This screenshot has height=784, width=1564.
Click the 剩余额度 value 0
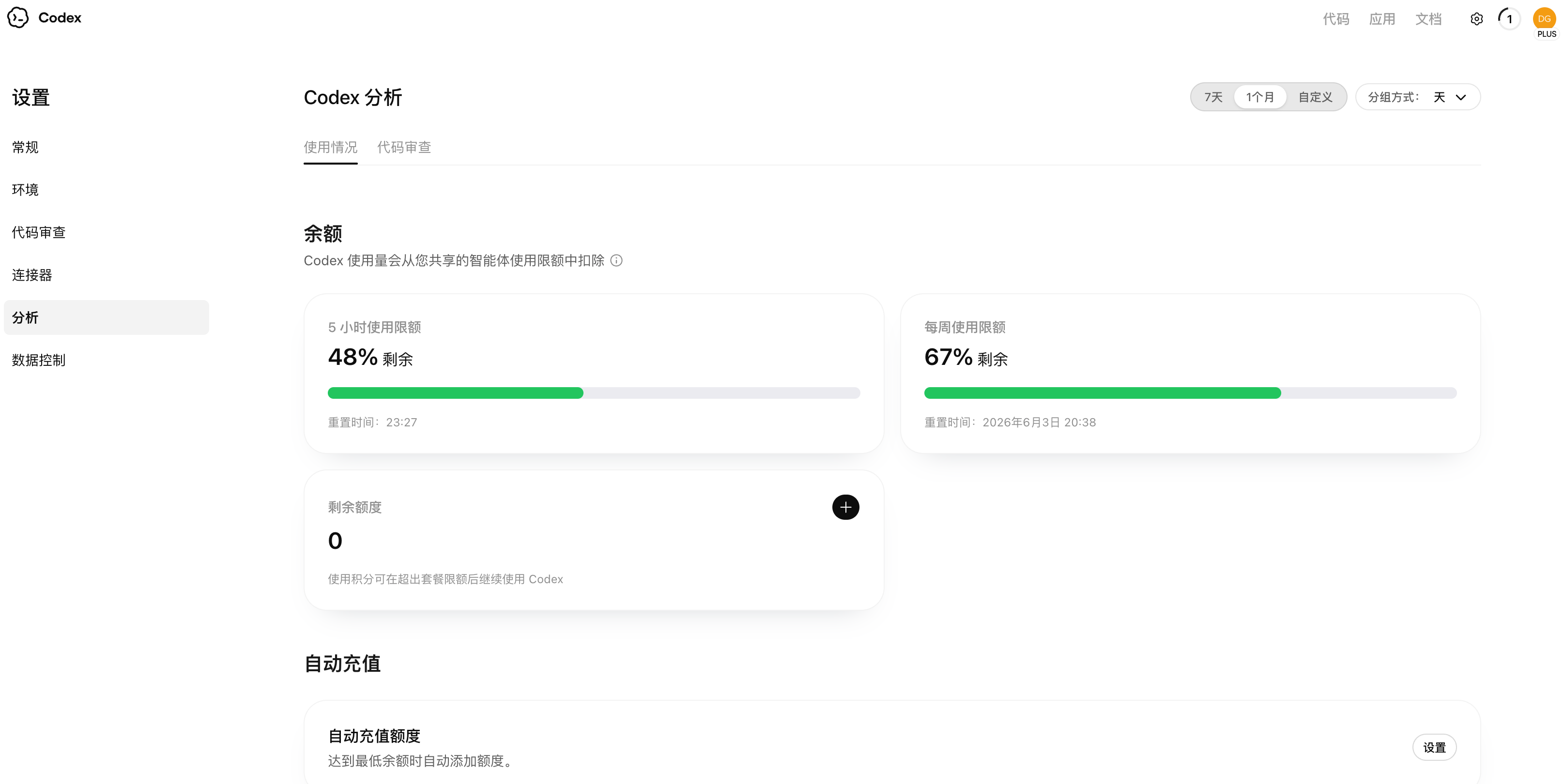coord(335,541)
